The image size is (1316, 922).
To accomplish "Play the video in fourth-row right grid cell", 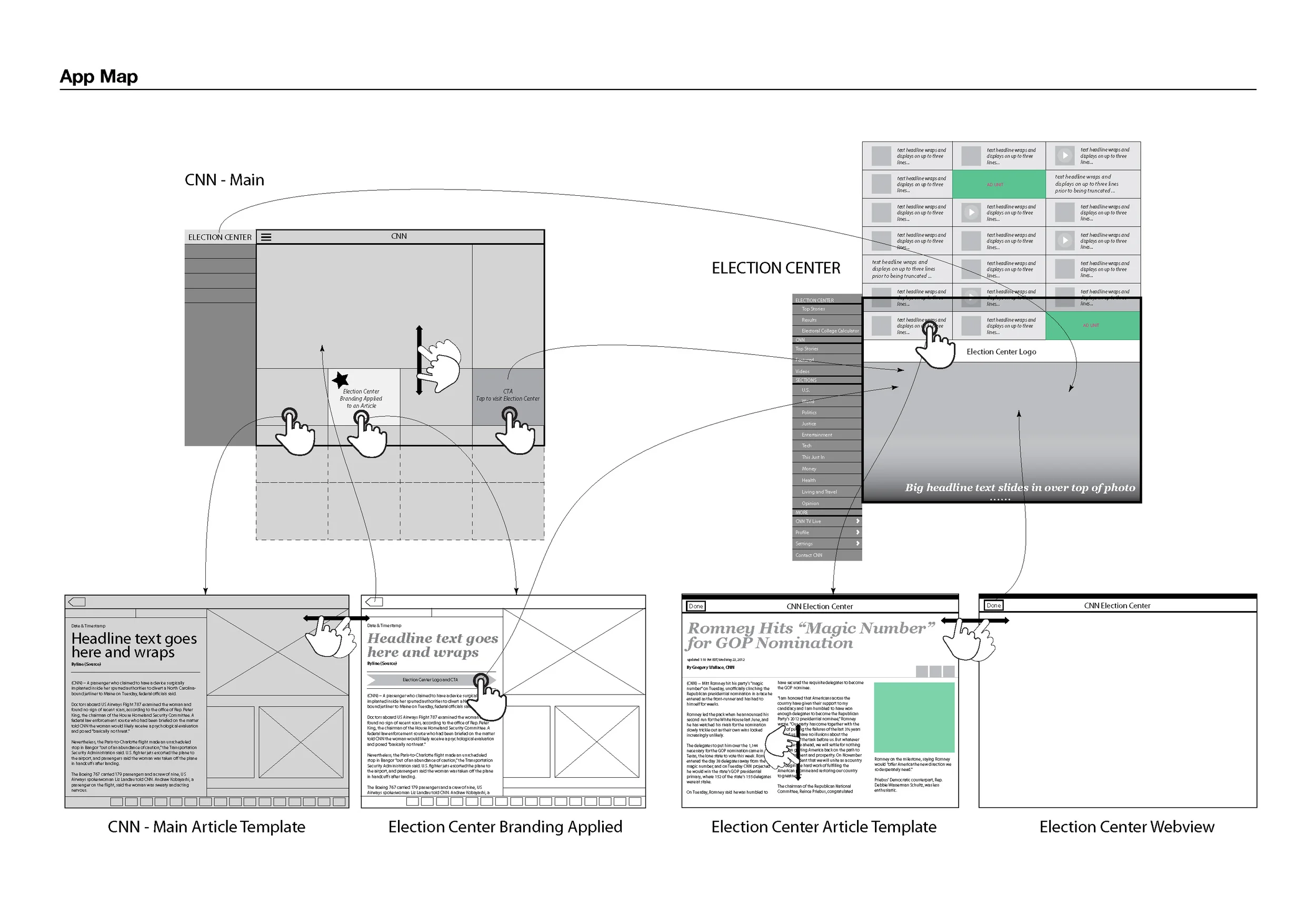I will click(x=1065, y=240).
